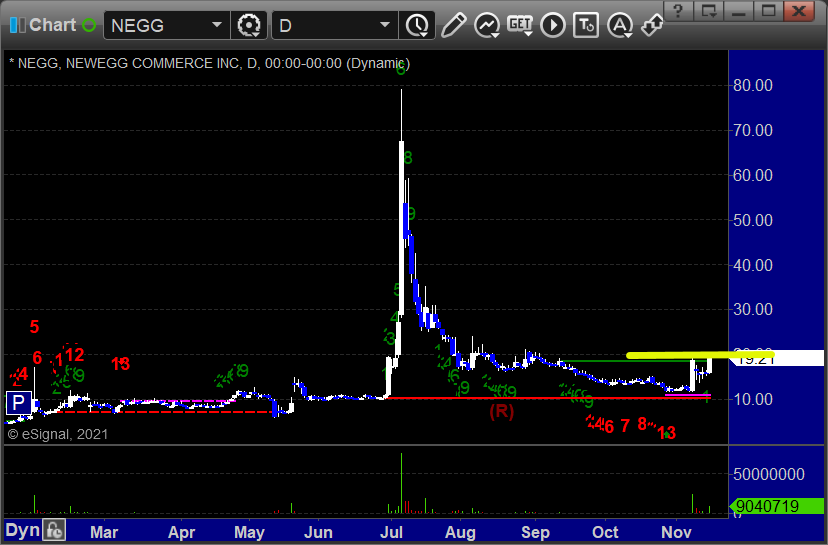Toggle the lock icon beside Dyn
The image size is (828, 545).
54,530
